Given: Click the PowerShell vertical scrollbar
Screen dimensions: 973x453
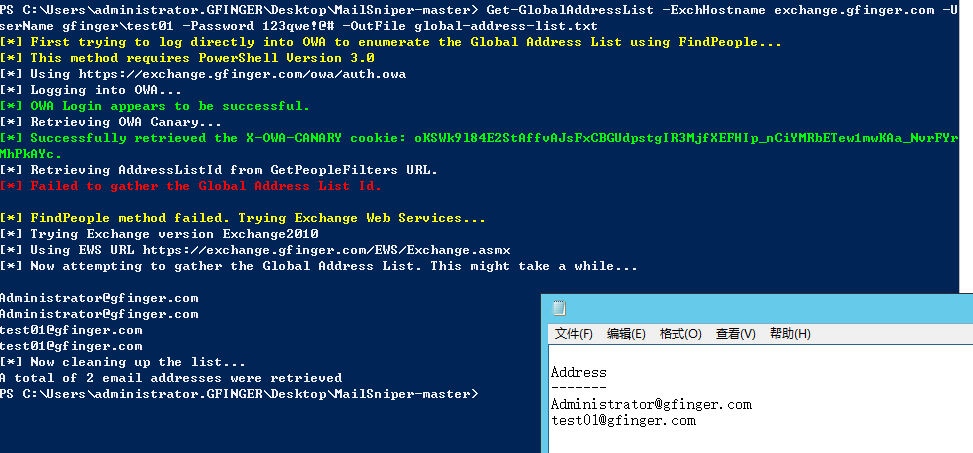Looking at the screenshot, I should tap(966, 147).
